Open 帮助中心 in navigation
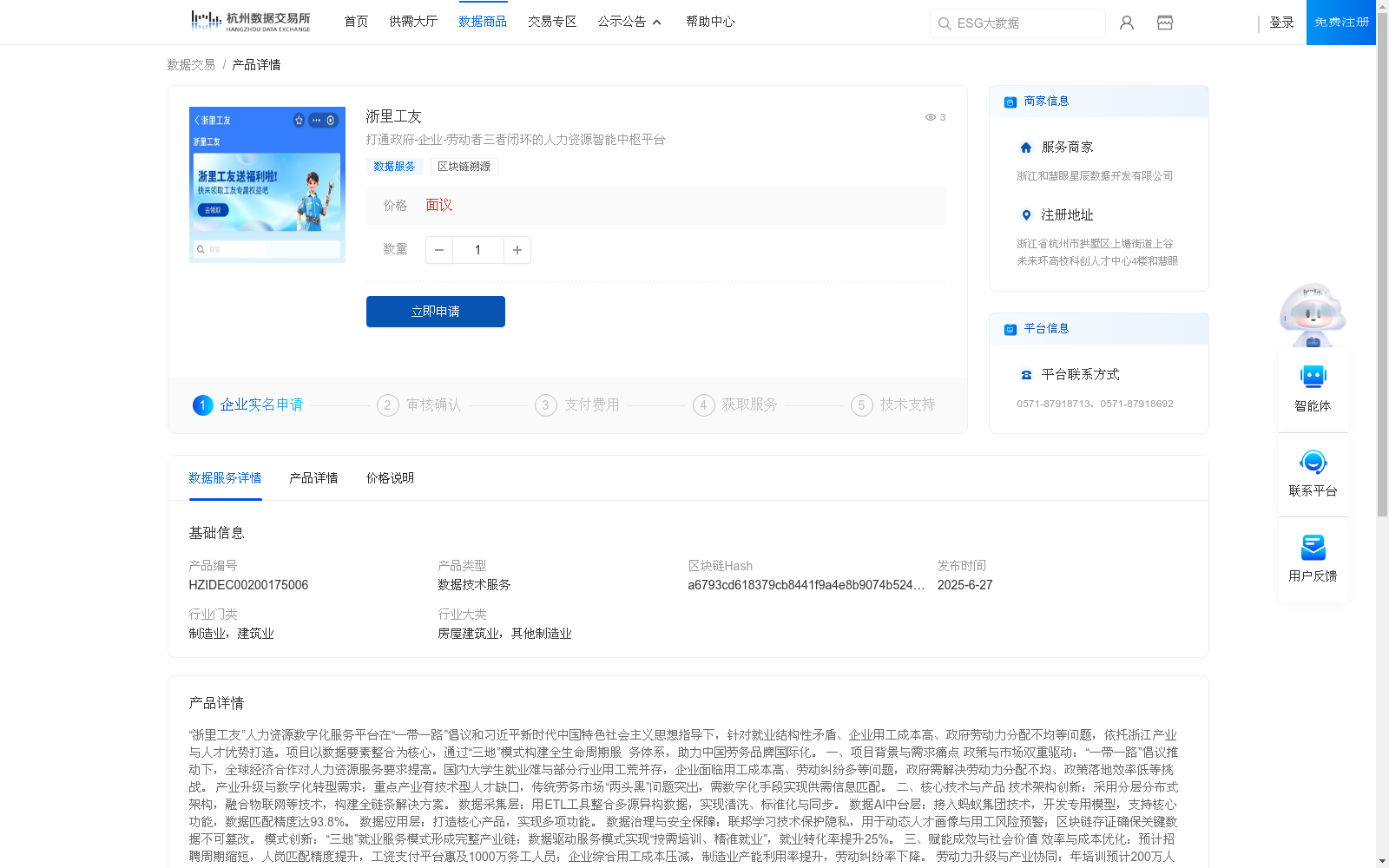This screenshot has width=1389, height=868. click(710, 22)
